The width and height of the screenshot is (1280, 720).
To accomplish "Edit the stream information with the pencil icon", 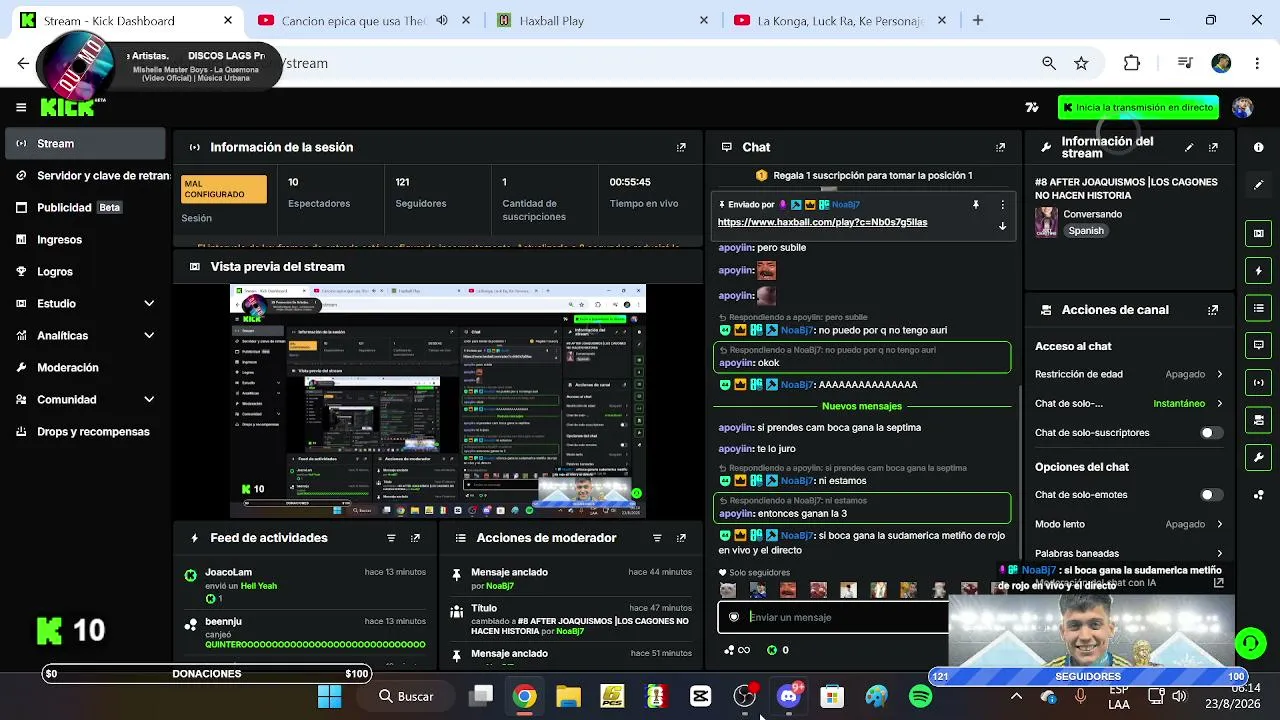I will point(1189,147).
